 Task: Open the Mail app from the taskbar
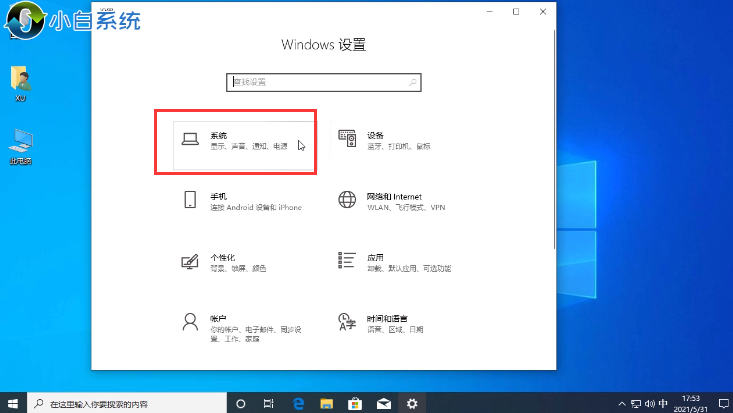click(384, 403)
